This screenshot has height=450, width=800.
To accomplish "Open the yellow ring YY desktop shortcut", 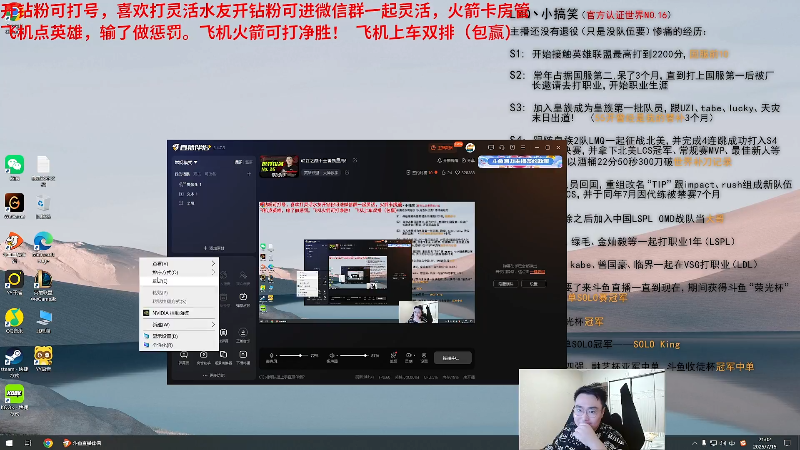I will (14, 283).
